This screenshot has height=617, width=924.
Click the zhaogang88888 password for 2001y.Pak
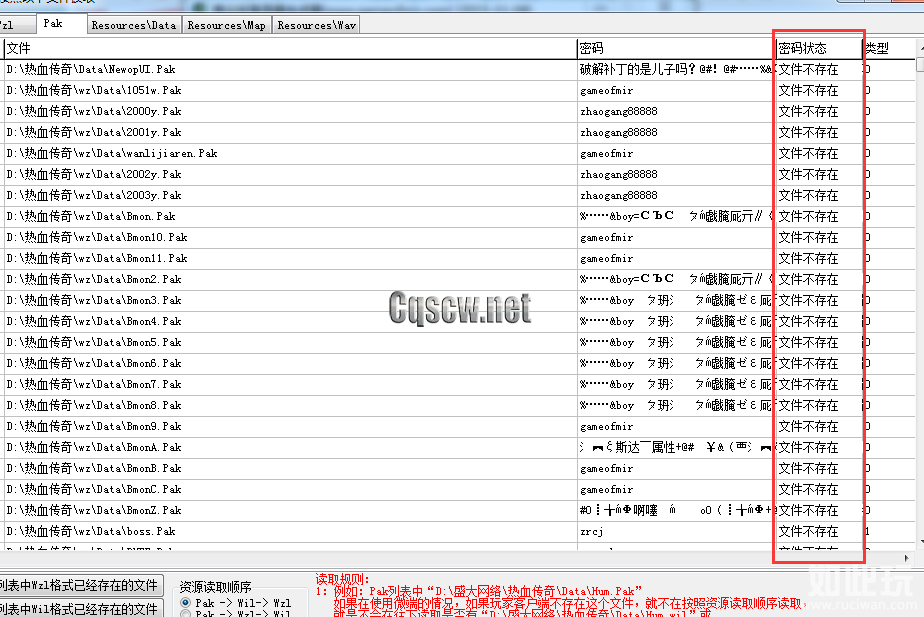619,133
